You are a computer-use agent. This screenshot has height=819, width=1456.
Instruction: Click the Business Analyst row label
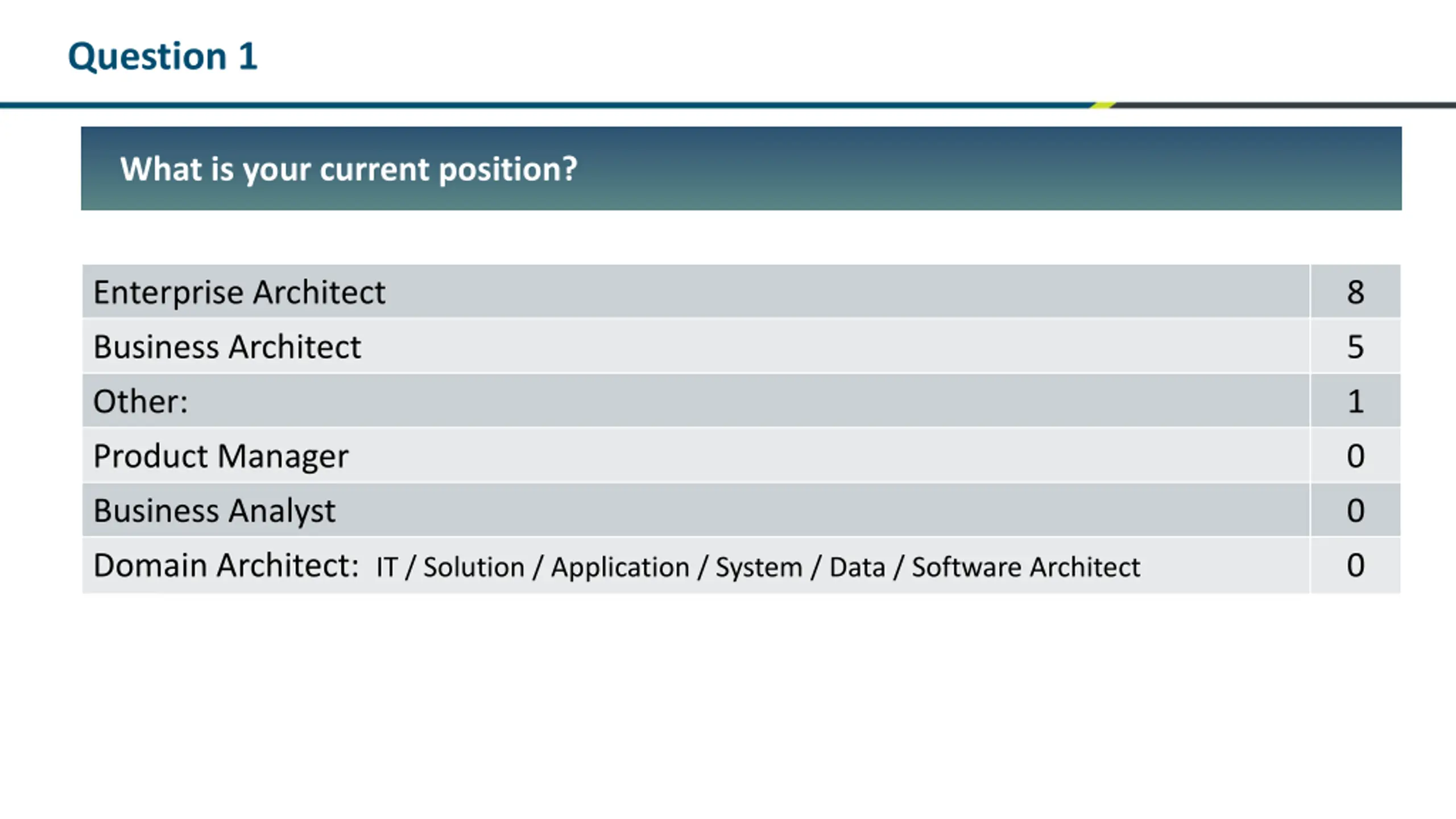click(x=214, y=511)
